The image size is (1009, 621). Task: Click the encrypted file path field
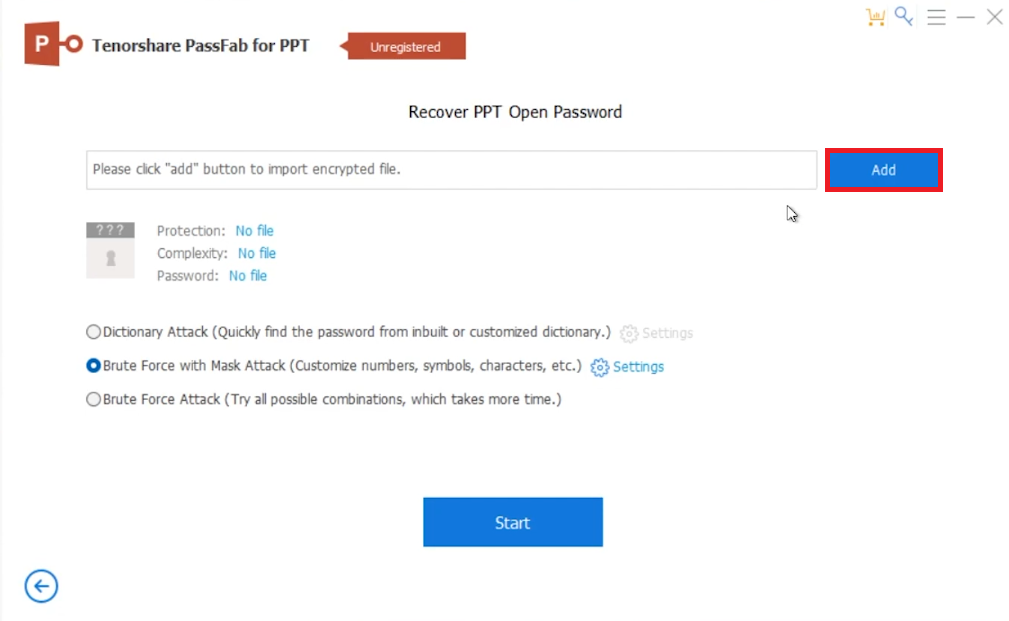451,170
